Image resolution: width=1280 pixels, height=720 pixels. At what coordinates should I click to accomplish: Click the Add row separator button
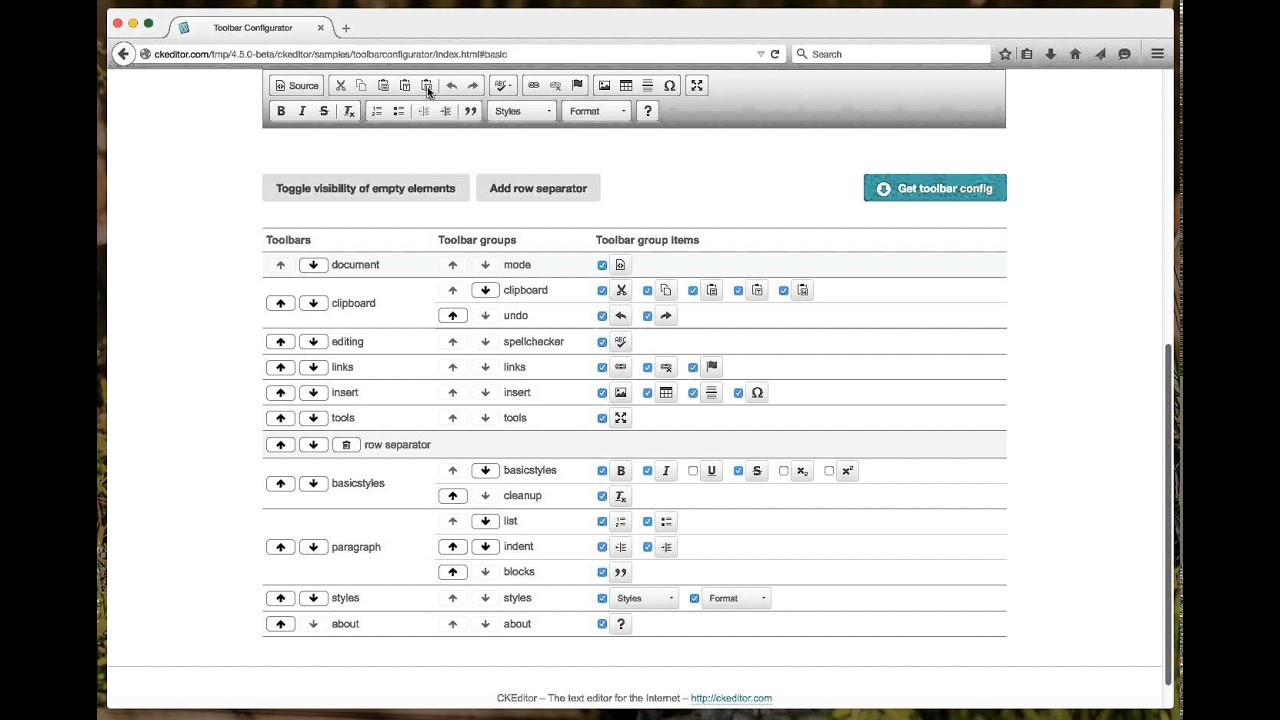pos(538,188)
